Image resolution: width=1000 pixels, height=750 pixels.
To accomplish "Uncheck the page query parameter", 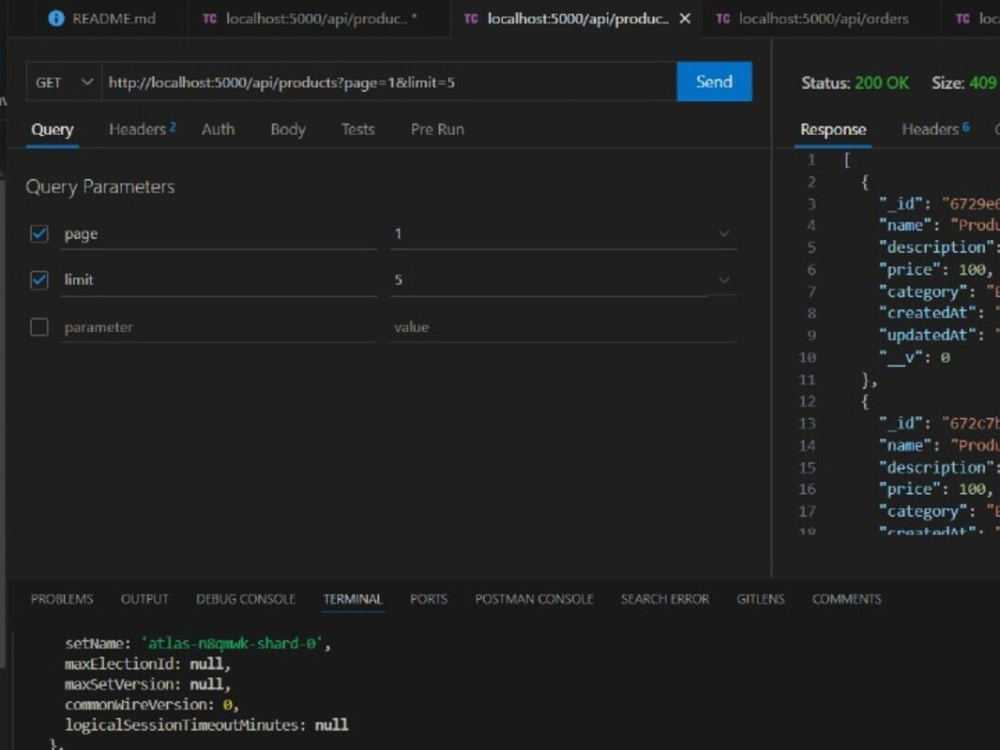I will point(39,234).
